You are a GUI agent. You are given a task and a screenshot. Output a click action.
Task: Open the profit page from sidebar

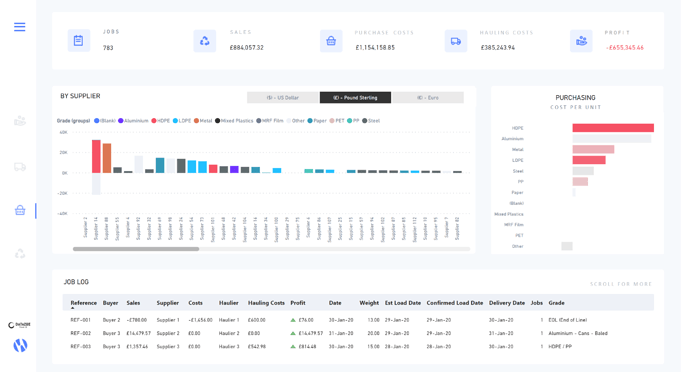point(20,121)
